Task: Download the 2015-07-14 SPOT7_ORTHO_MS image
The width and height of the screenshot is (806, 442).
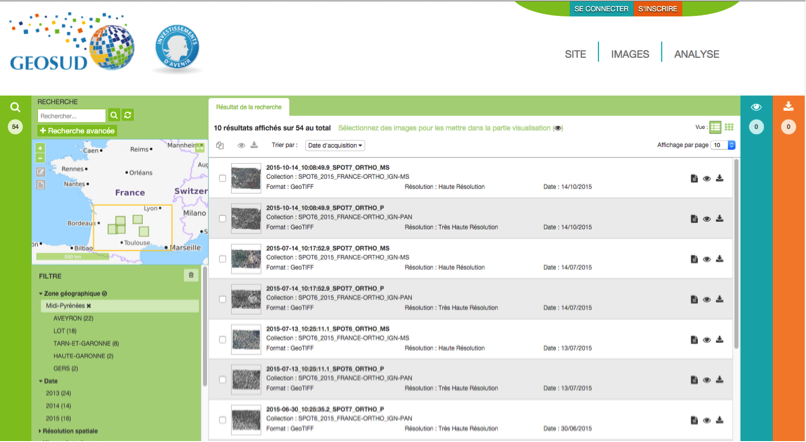Action: point(720,259)
